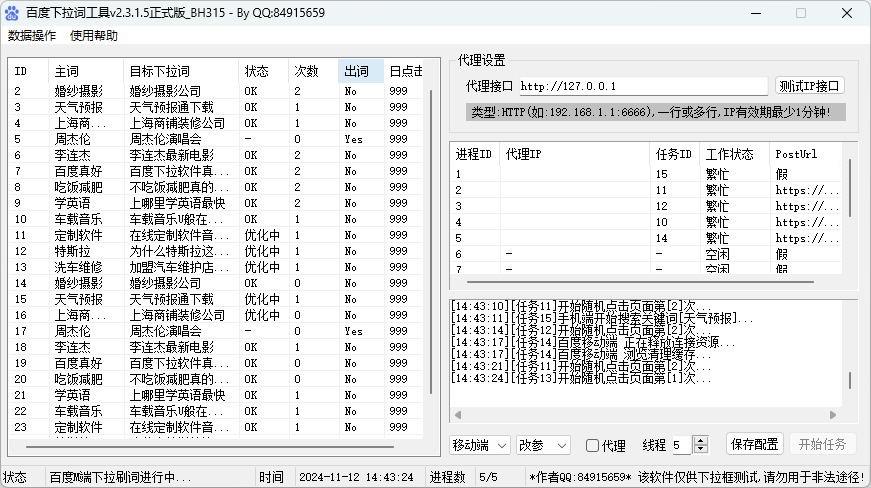This screenshot has height=488, width=871.
Task: Sort by the ID column header
Action: (29, 72)
